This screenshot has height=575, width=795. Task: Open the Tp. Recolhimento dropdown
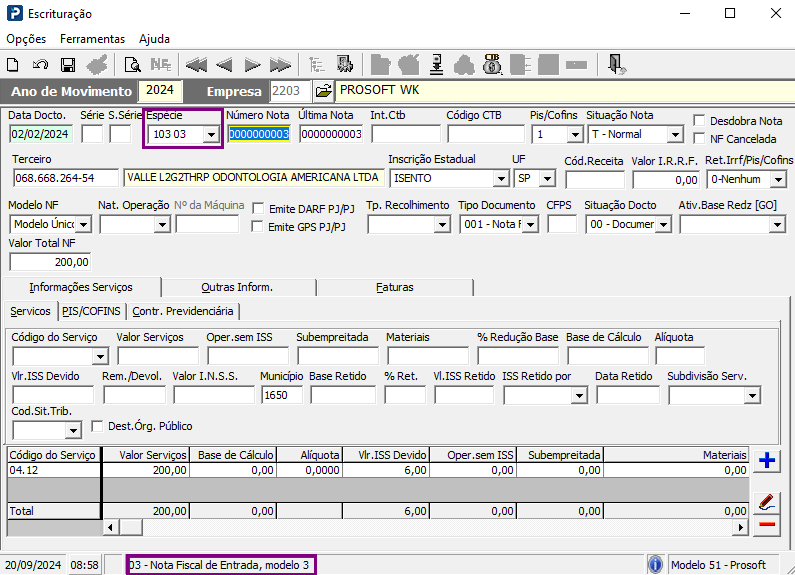[x=442, y=224]
